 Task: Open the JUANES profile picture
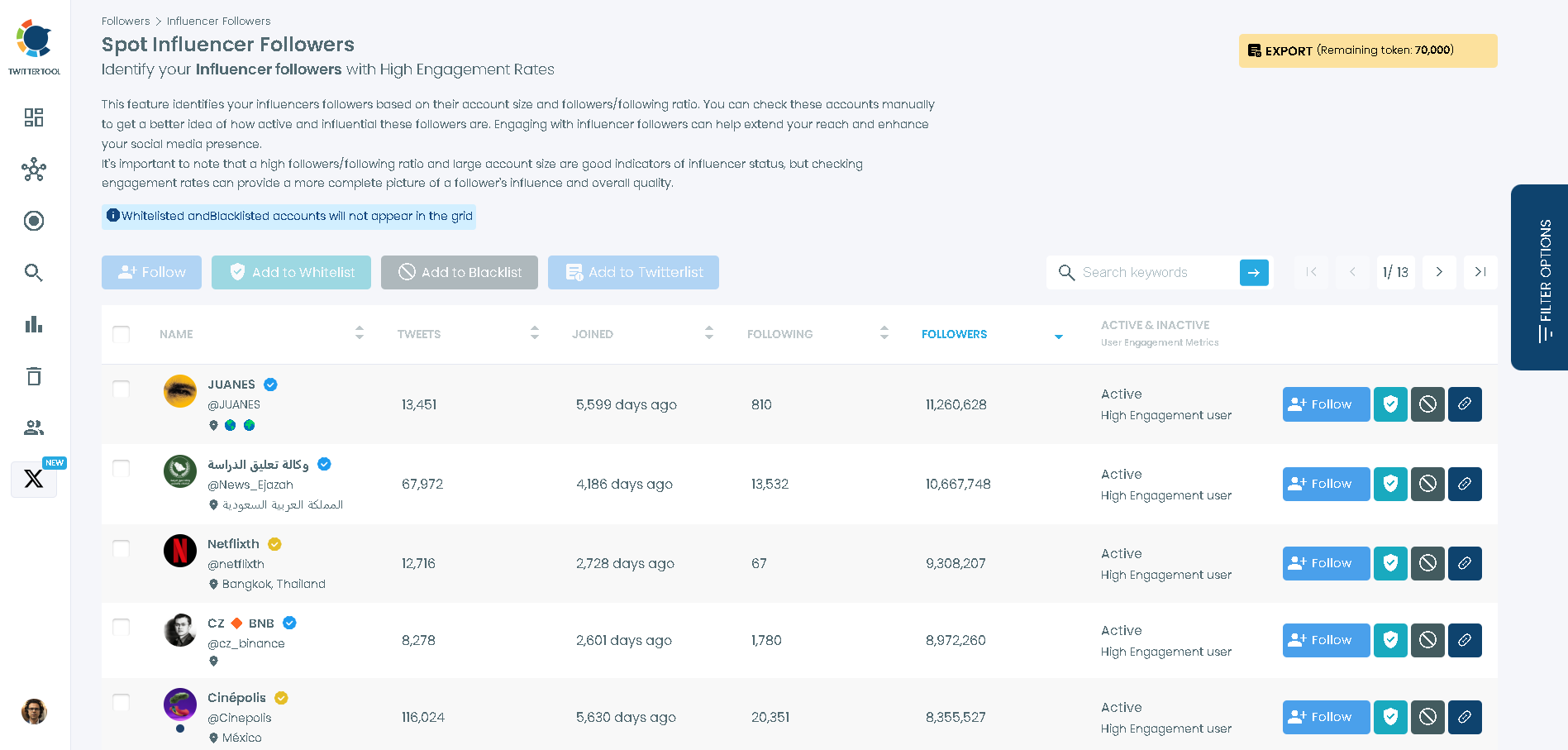(x=180, y=391)
